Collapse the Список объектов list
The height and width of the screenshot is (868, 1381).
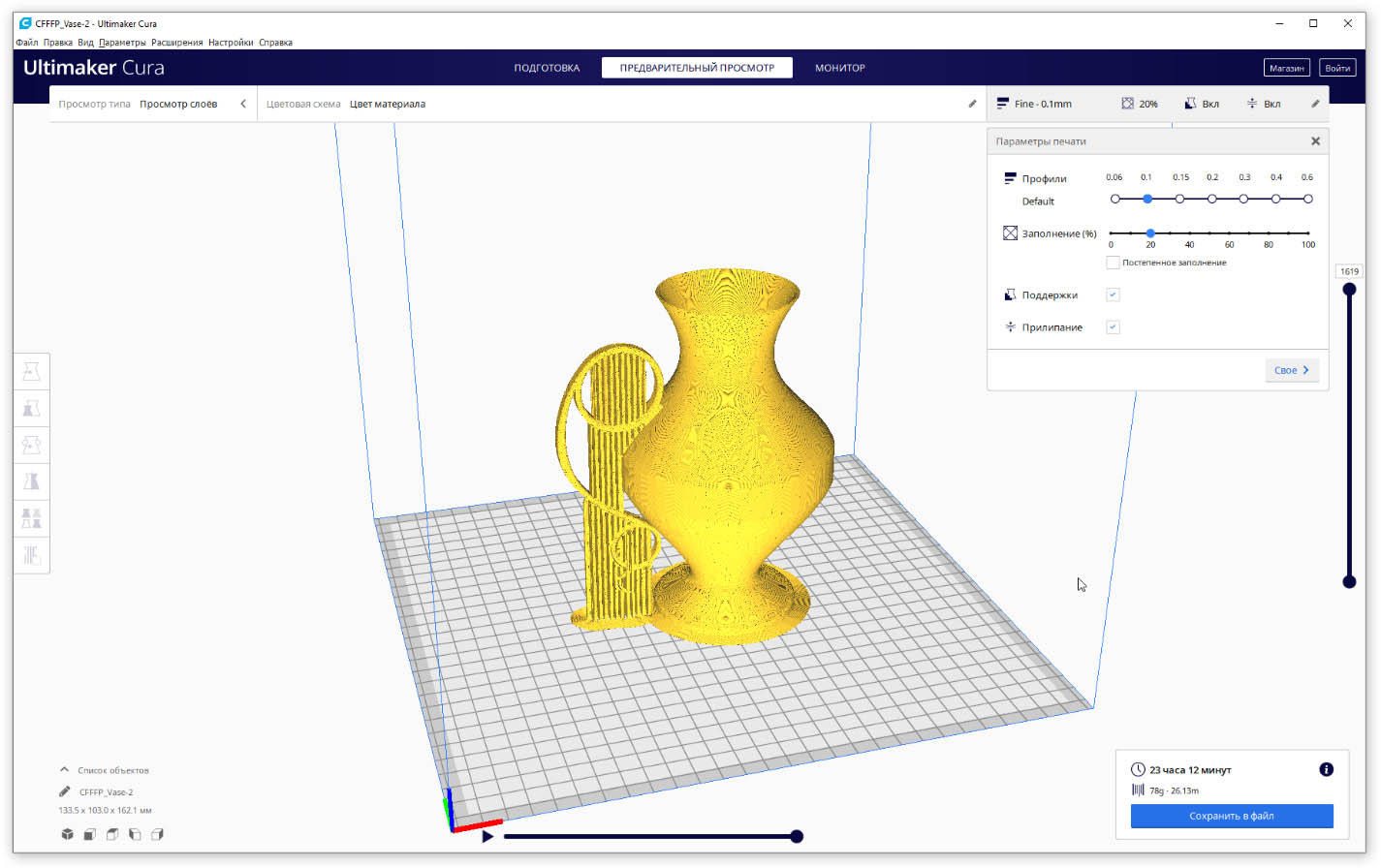(65, 770)
